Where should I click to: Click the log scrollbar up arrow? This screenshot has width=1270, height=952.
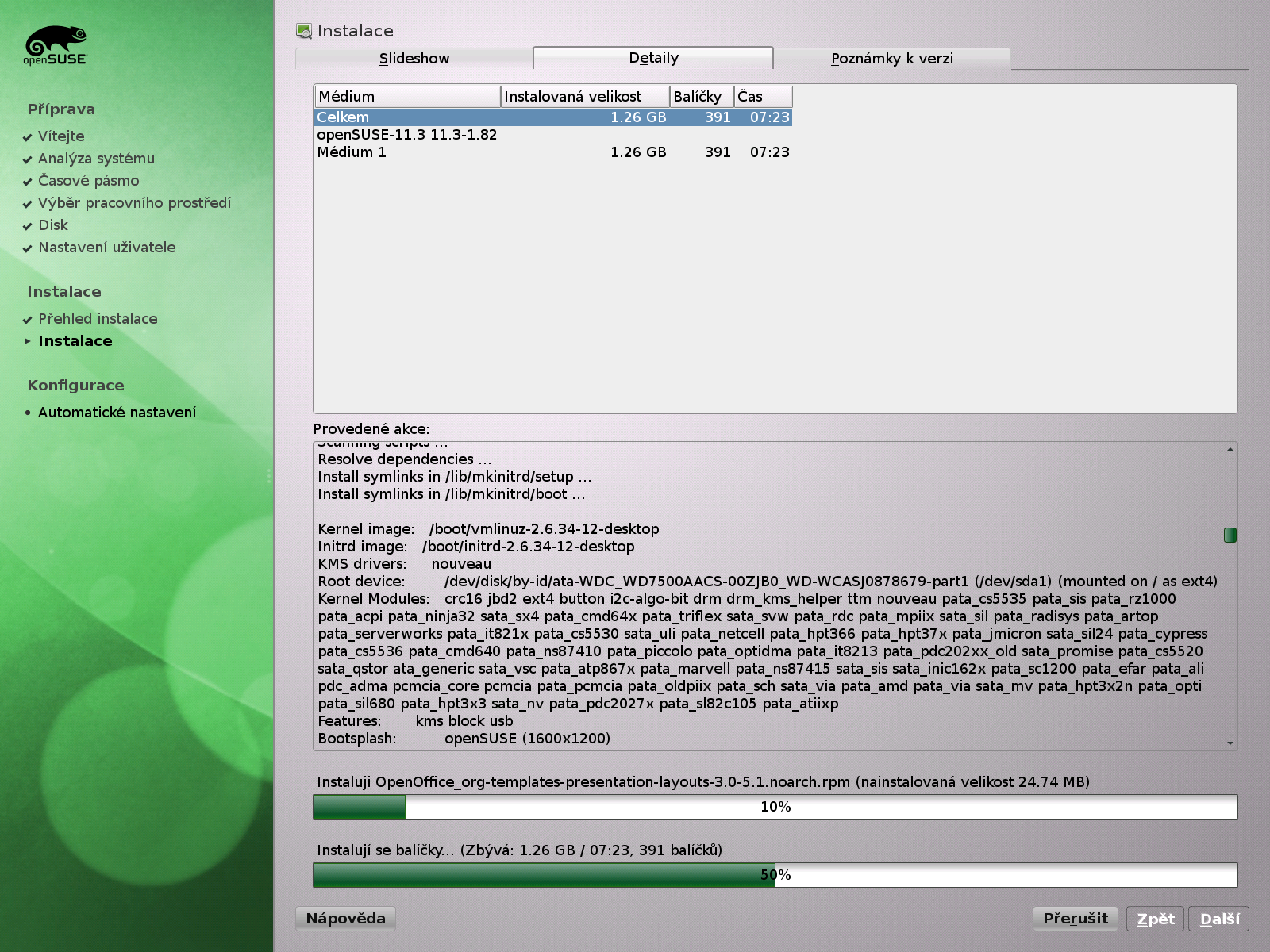(1230, 450)
